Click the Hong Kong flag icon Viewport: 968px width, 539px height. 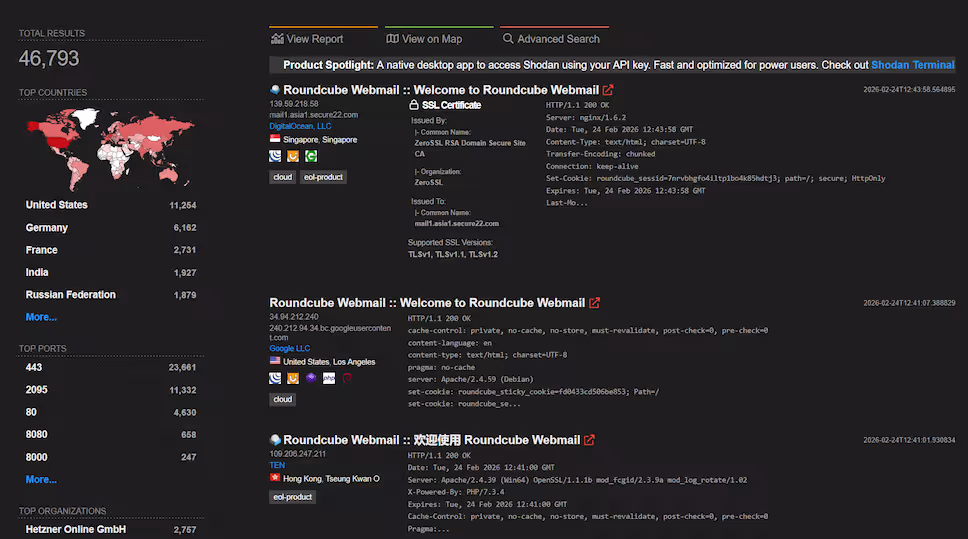pyautogui.click(x=275, y=479)
